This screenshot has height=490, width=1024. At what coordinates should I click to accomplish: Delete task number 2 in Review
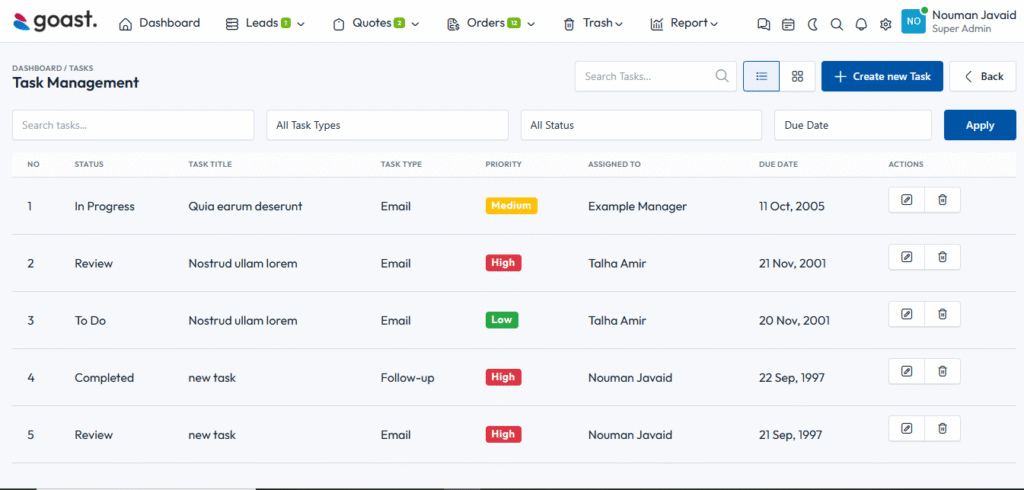[942, 257]
